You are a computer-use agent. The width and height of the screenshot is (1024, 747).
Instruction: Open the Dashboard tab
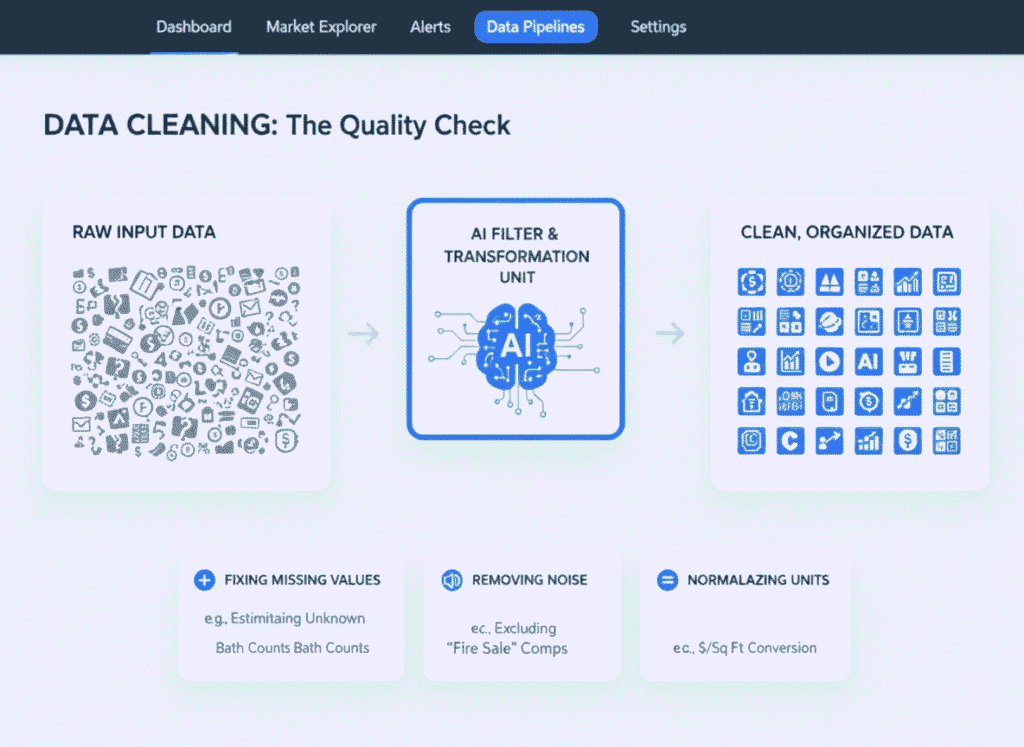coord(193,27)
